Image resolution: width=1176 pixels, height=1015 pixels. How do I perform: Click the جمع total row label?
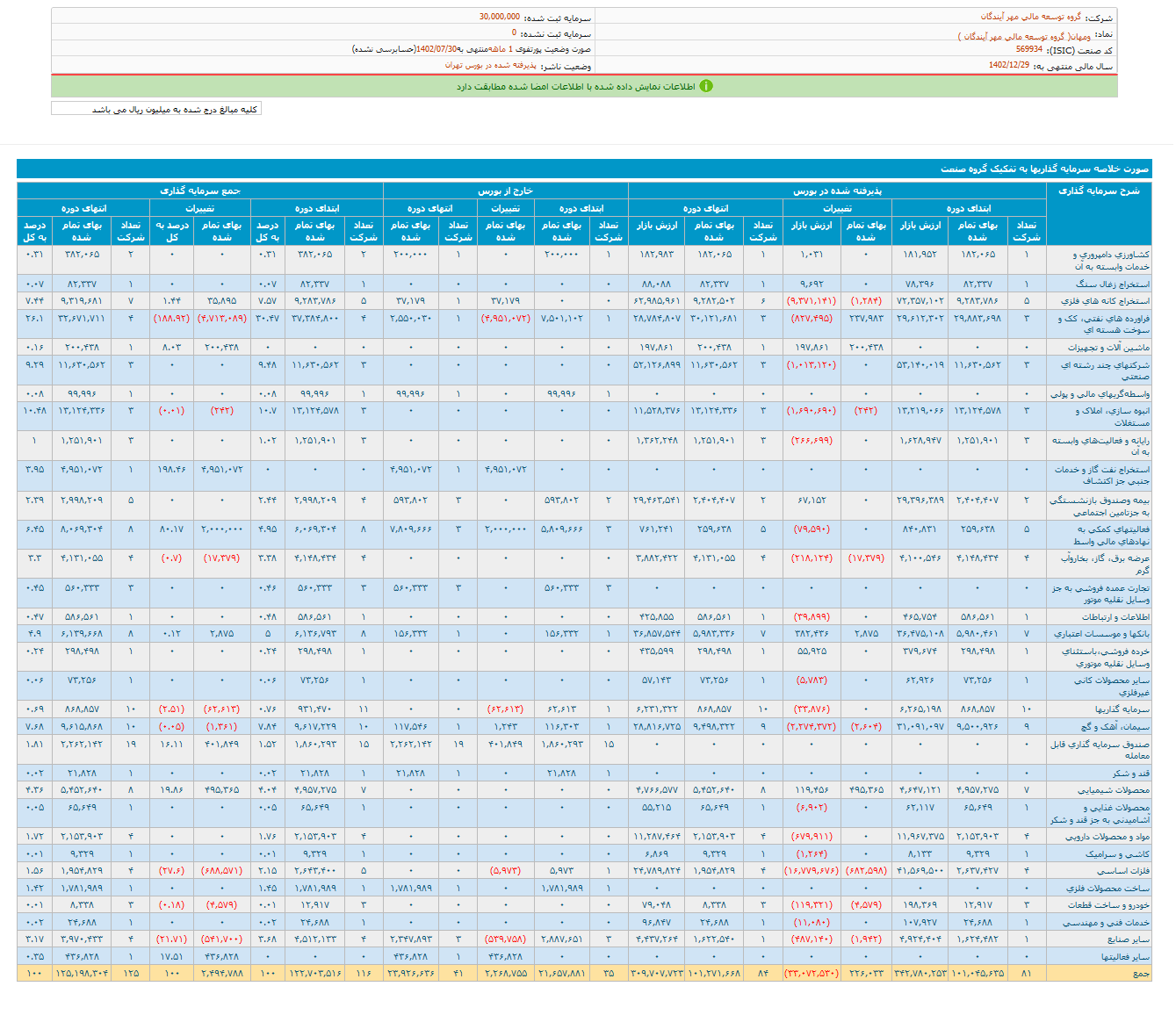tap(1140, 973)
